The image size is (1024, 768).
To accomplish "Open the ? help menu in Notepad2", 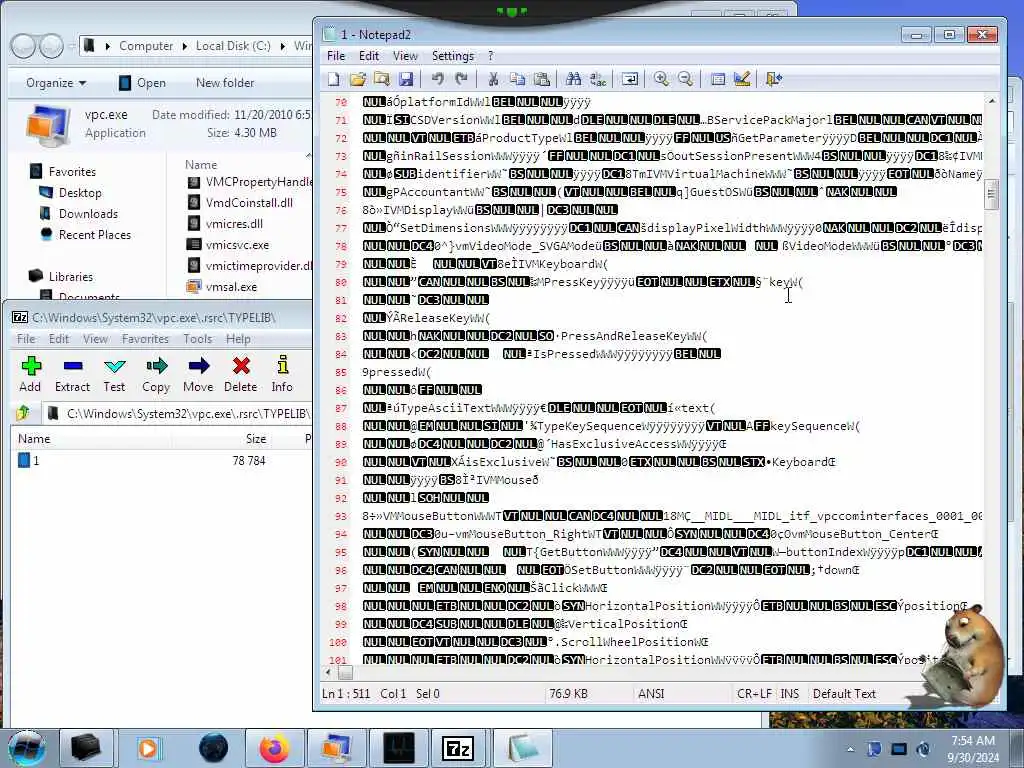I will pos(490,56).
